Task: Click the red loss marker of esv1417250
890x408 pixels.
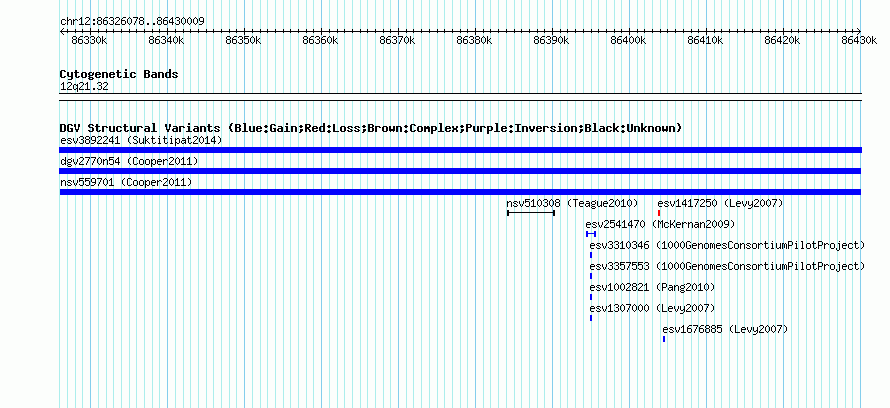Action: tap(659, 213)
